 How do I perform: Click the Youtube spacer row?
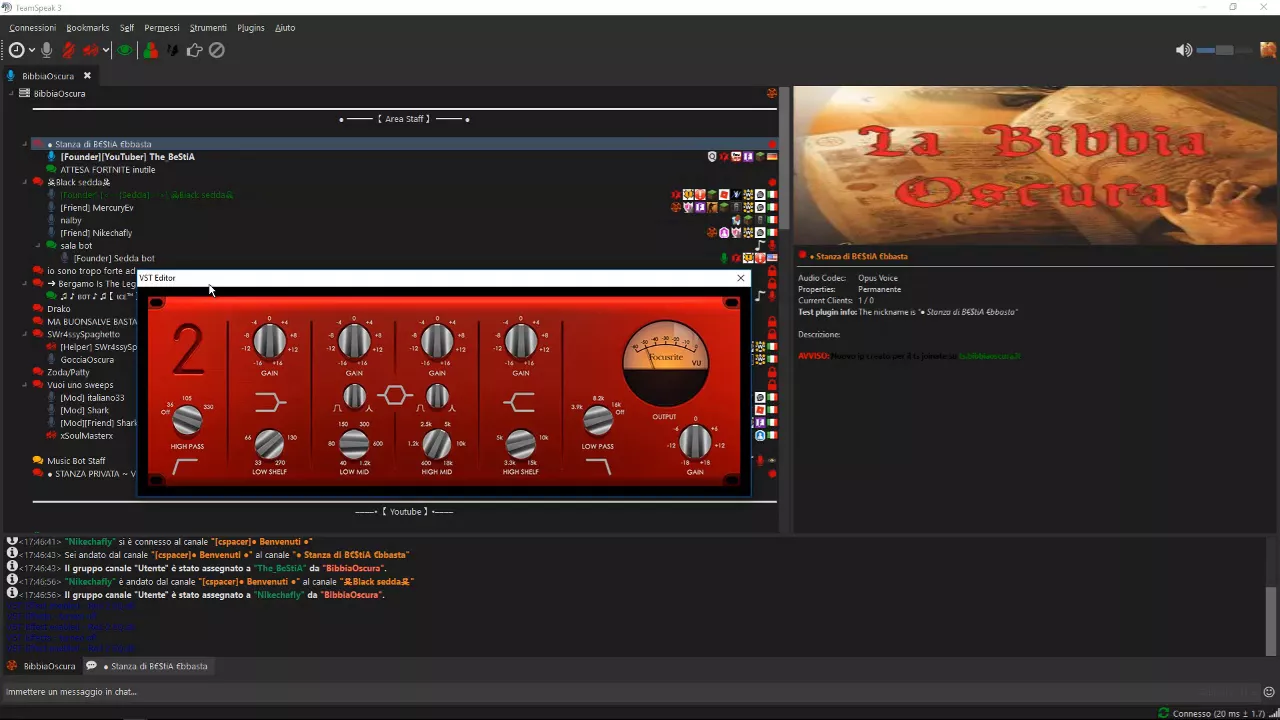click(x=405, y=511)
